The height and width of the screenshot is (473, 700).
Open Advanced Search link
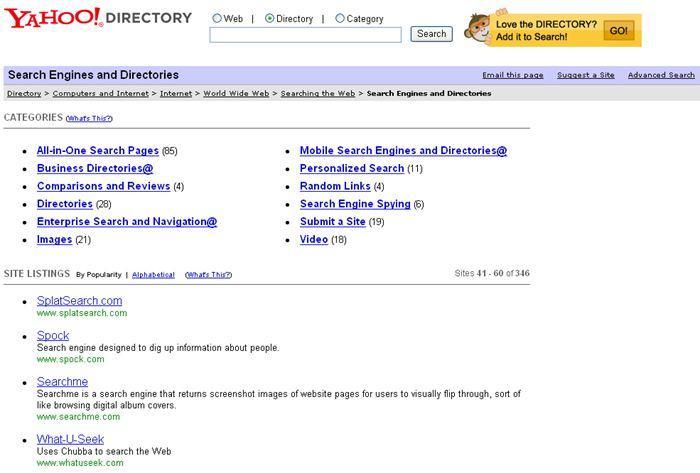661,75
